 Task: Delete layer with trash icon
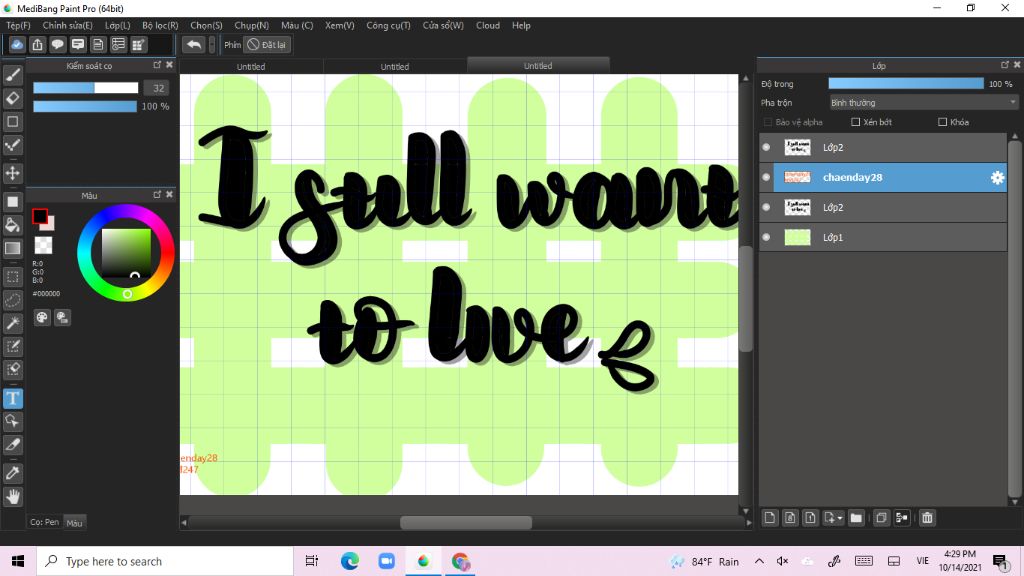(927, 518)
